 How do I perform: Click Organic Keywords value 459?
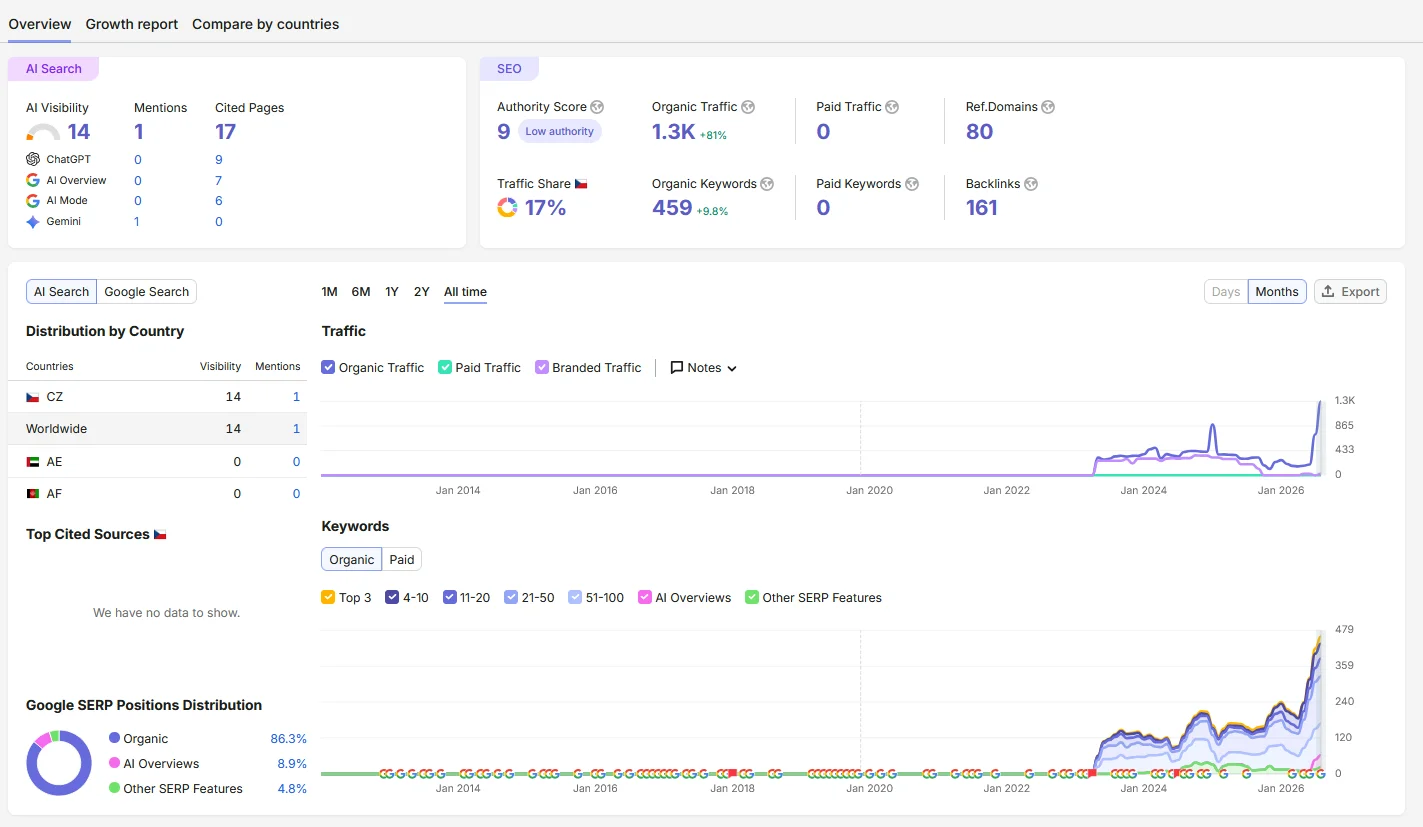(x=672, y=208)
